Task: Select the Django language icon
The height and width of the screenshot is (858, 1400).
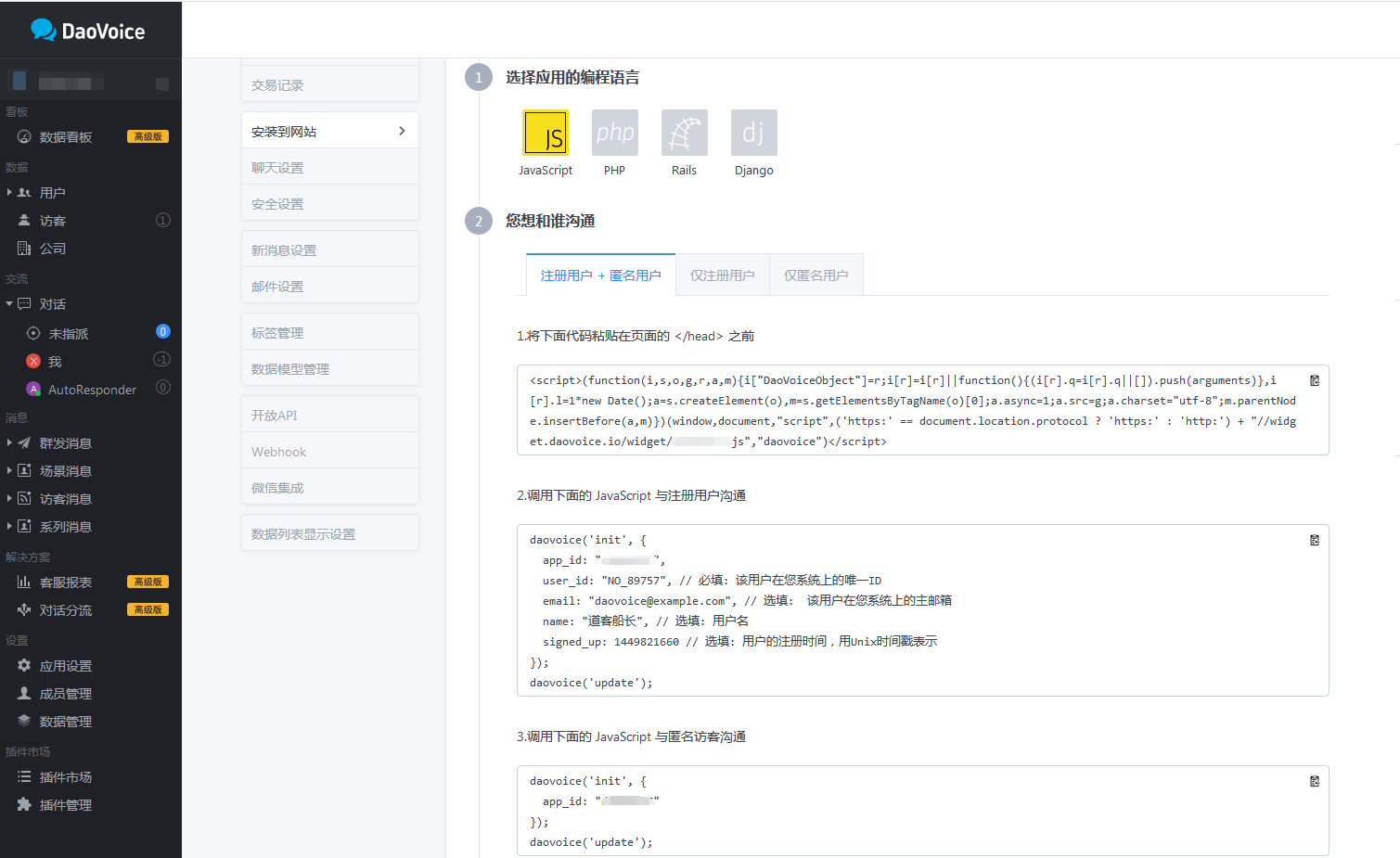Action: click(753, 133)
